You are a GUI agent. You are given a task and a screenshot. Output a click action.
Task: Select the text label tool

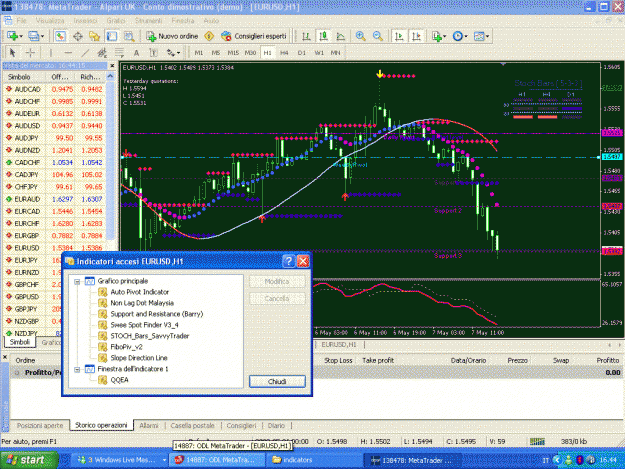[x=153, y=53]
